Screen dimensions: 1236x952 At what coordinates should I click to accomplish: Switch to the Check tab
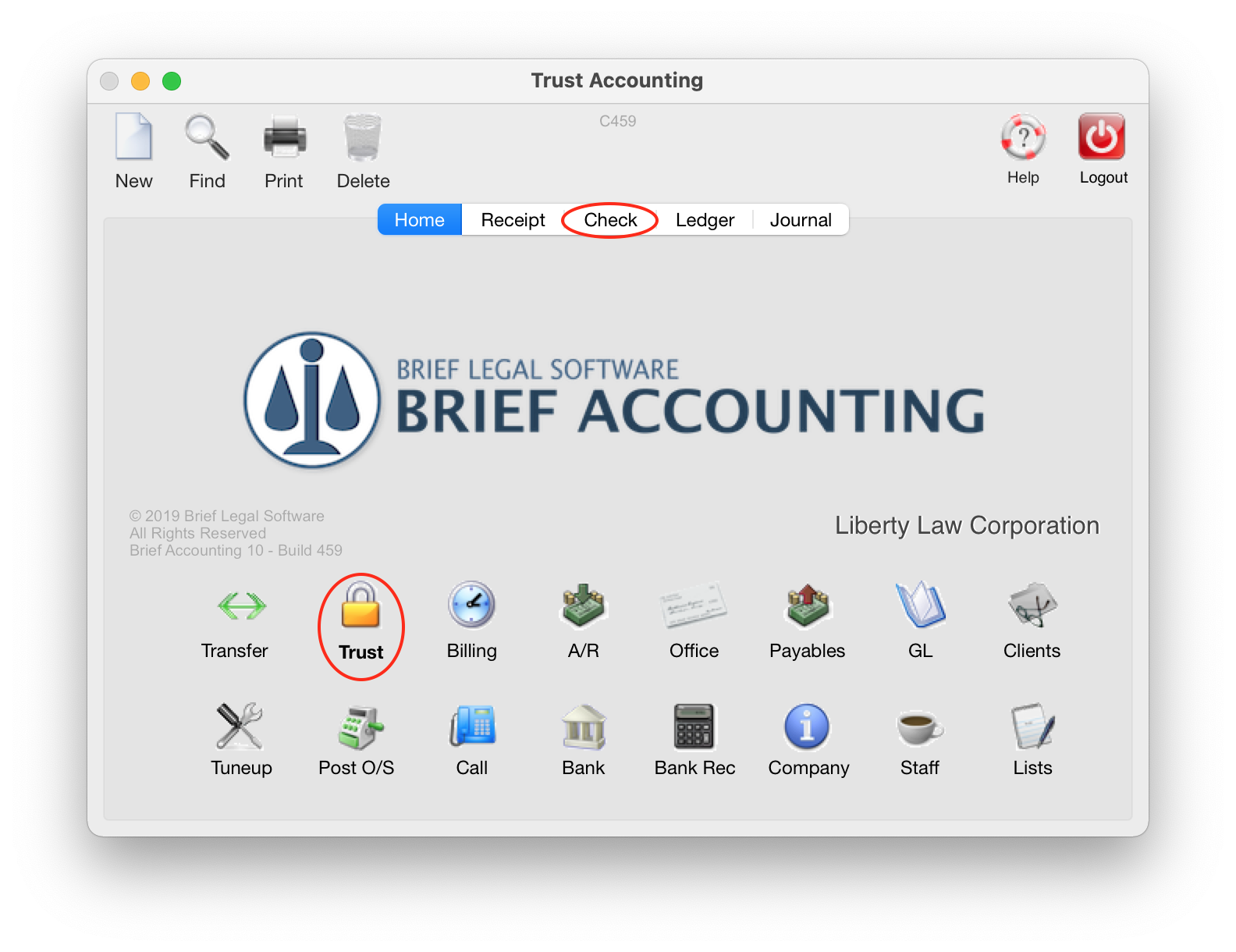(x=610, y=220)
